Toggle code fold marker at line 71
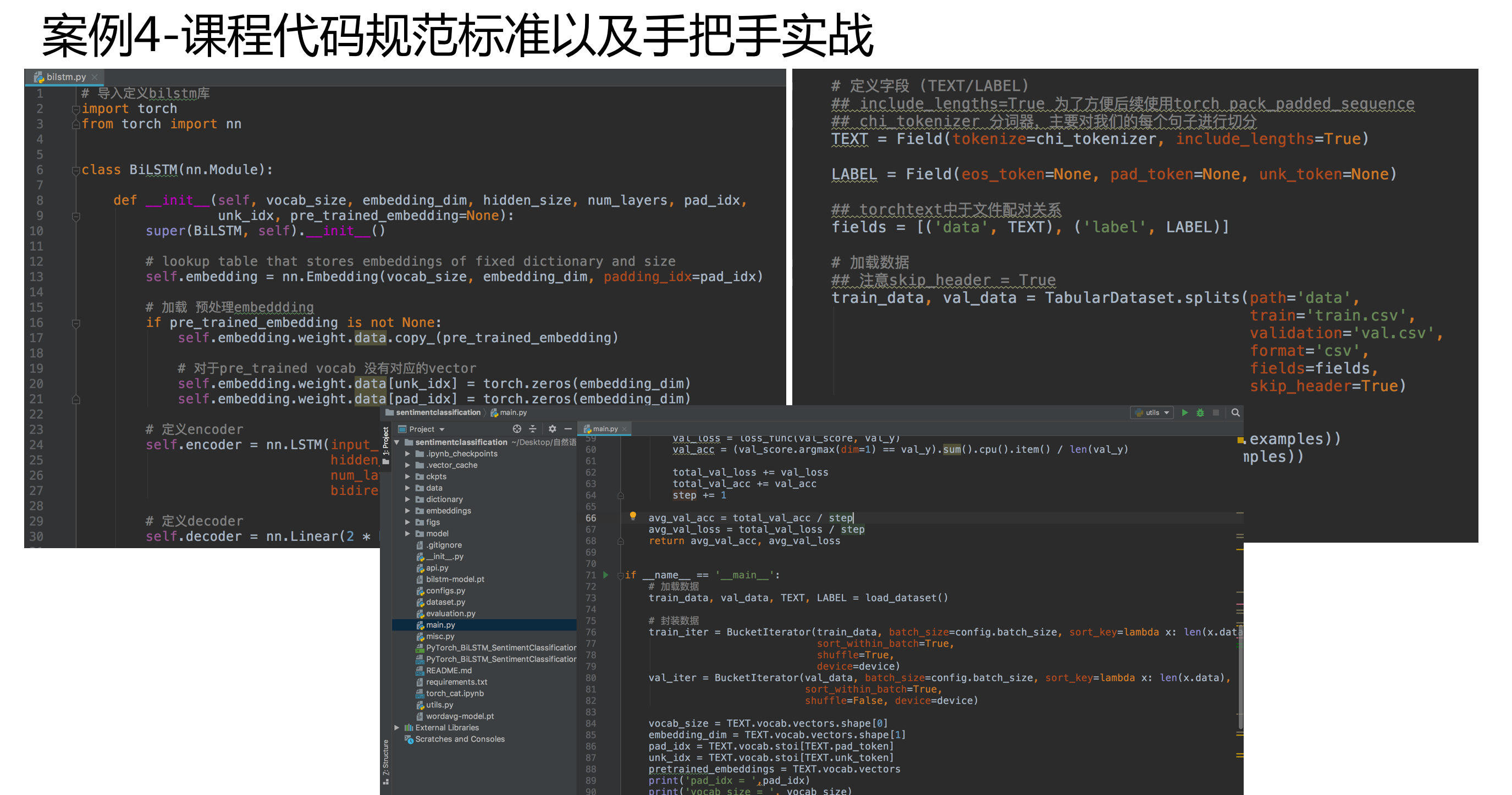 click(620, 576)
